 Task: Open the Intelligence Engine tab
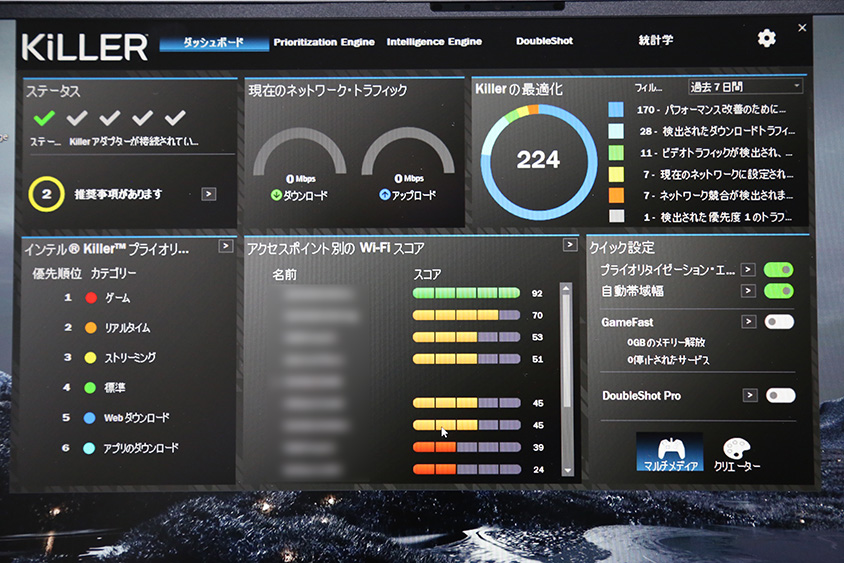[434, 41]
